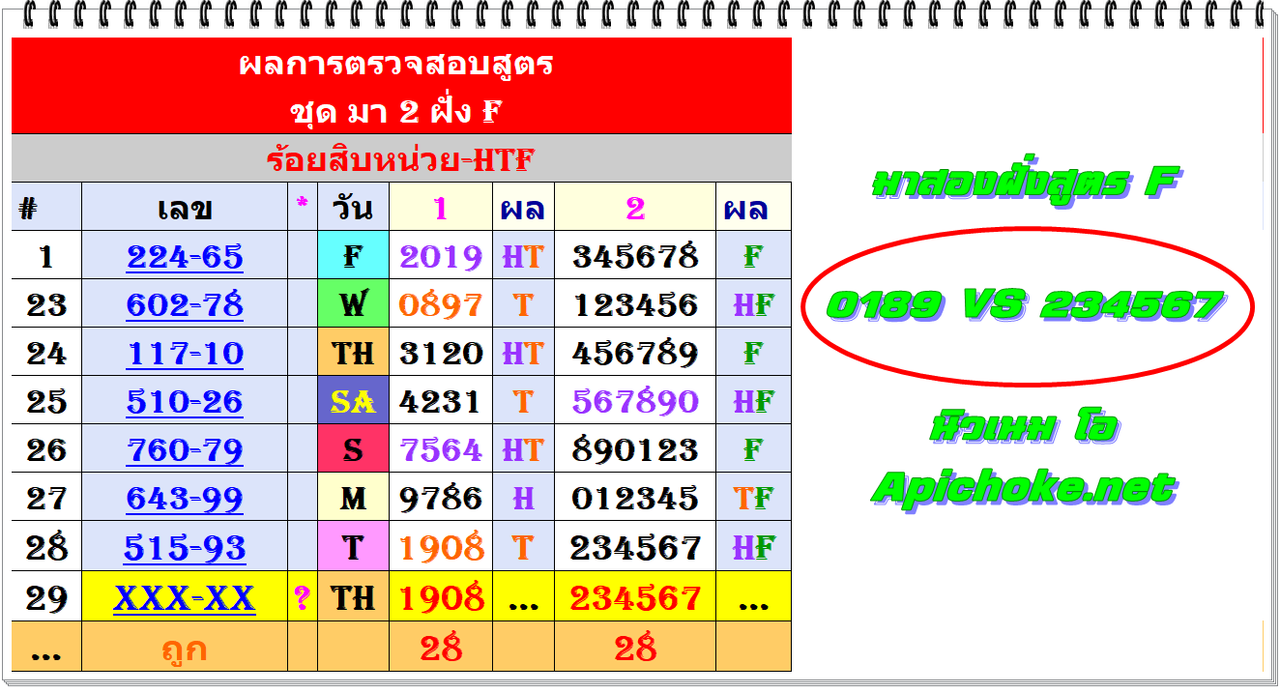The width and height of the screenshot is (1280, 688).
Task: Click the orange 1908 in row 28
Action: (441, 548)
